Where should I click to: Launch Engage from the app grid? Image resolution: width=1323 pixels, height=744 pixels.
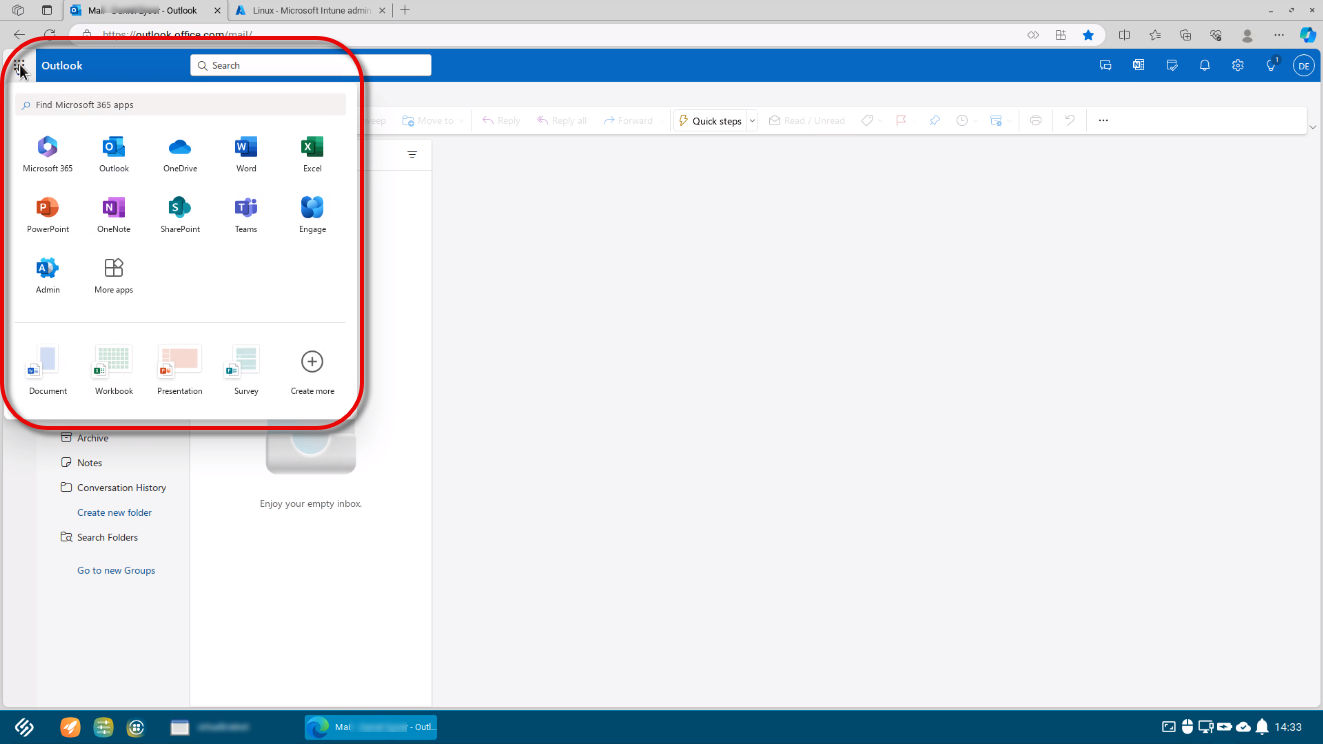311,208
